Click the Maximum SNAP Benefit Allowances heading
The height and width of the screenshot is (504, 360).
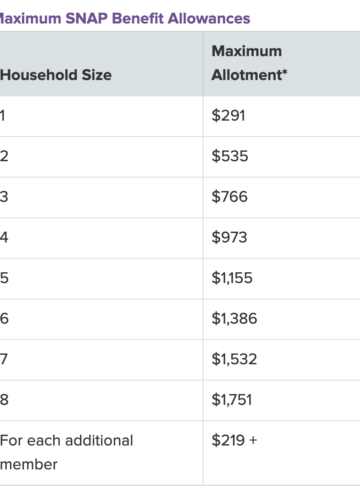(125, 18)
